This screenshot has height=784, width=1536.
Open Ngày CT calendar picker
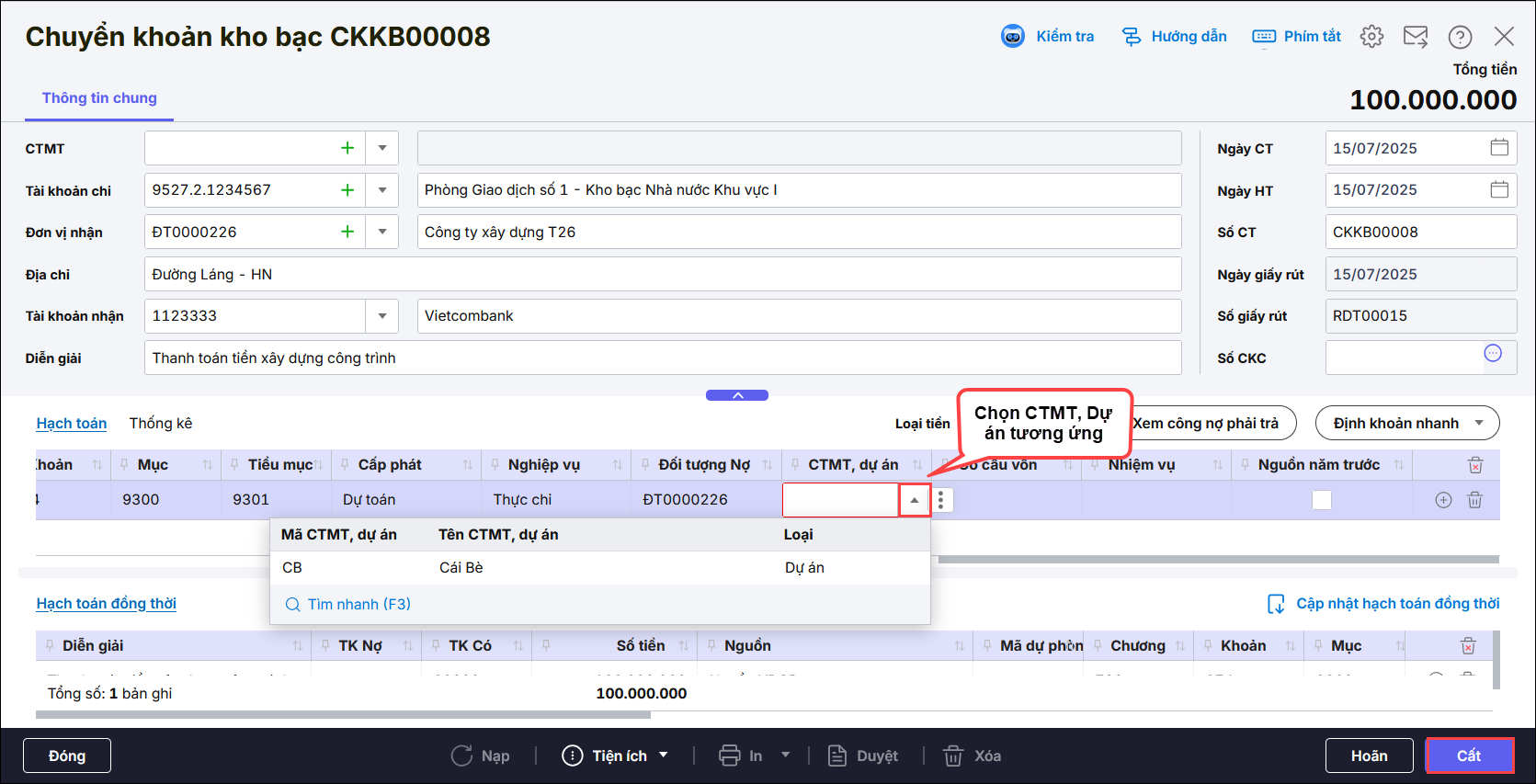pos(1499,148)
